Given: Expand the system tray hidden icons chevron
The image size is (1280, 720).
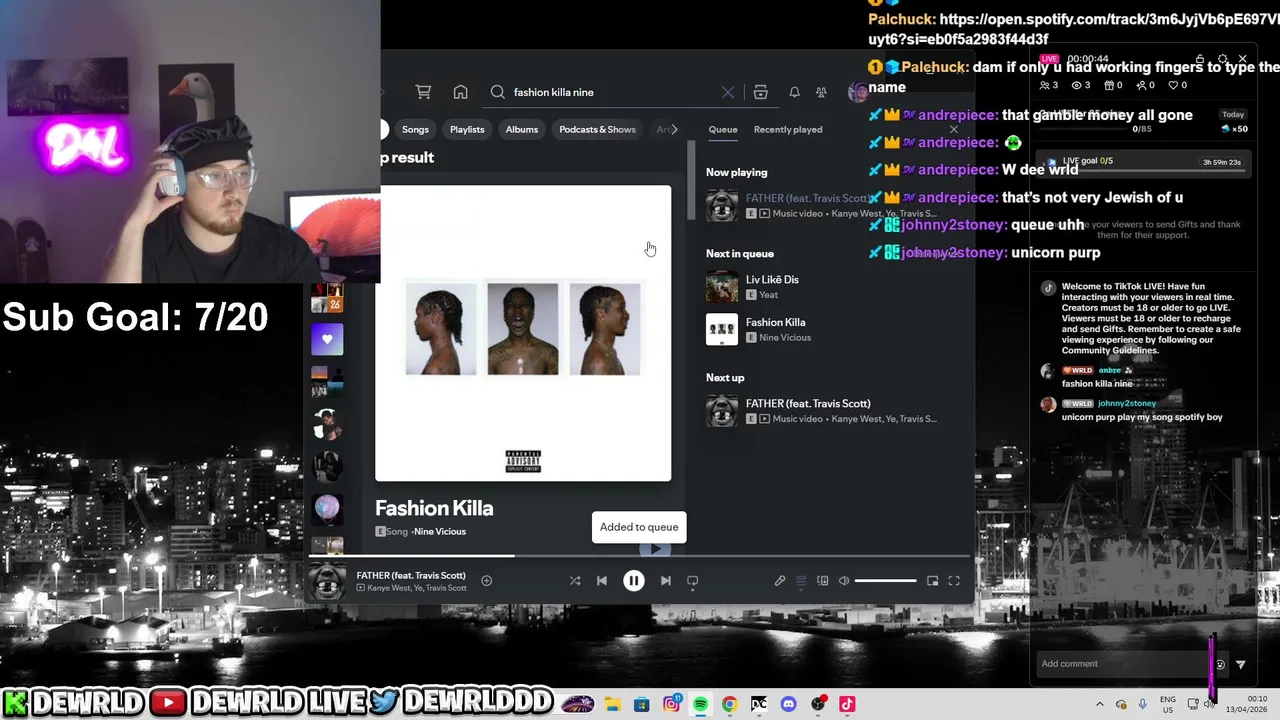Looking at the screenshot, I should click(x=1099, y=704).
